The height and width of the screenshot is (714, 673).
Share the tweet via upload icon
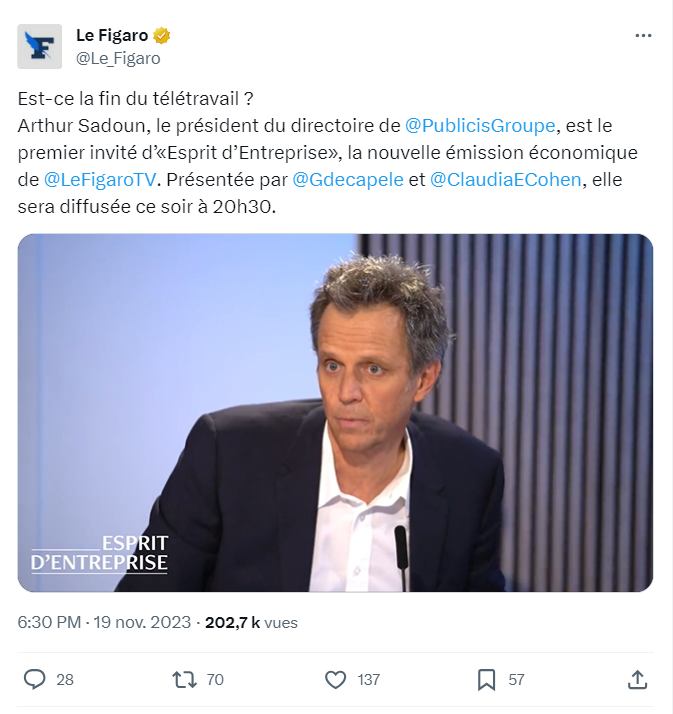(x=637, y=679)
